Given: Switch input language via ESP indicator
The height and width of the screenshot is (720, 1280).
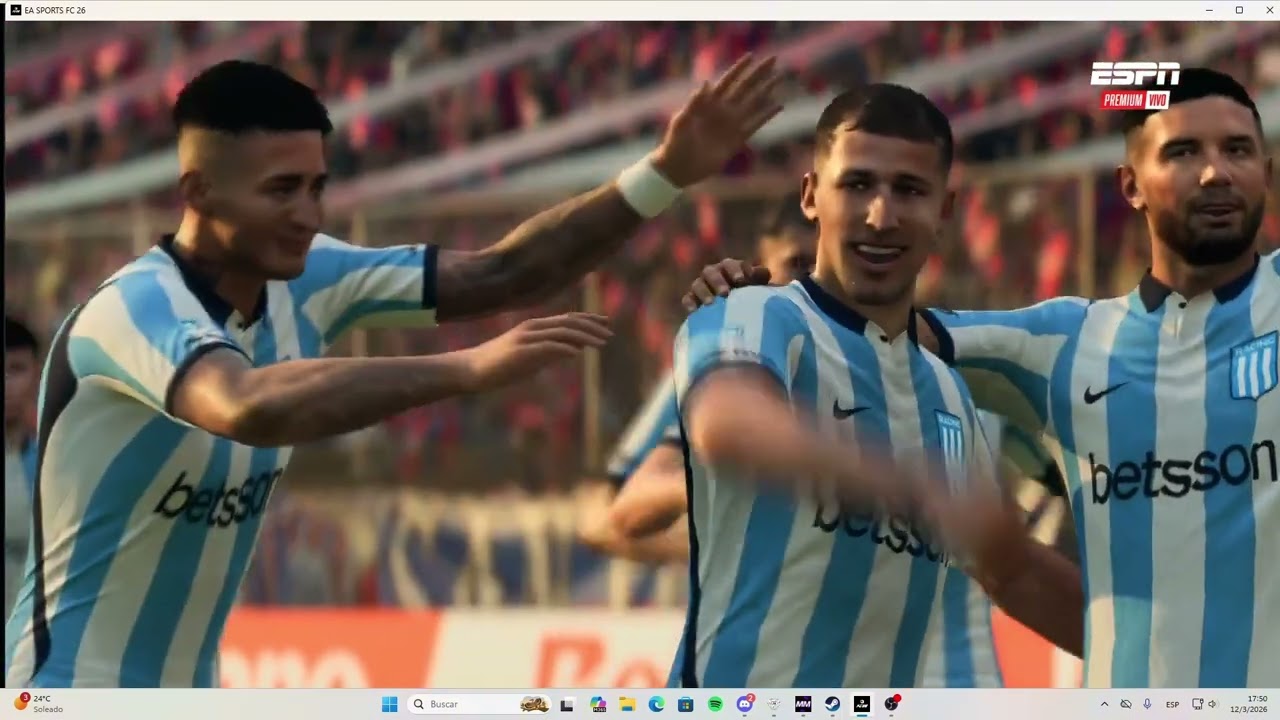Looking at the screenshot, I should coord(1172,704).
